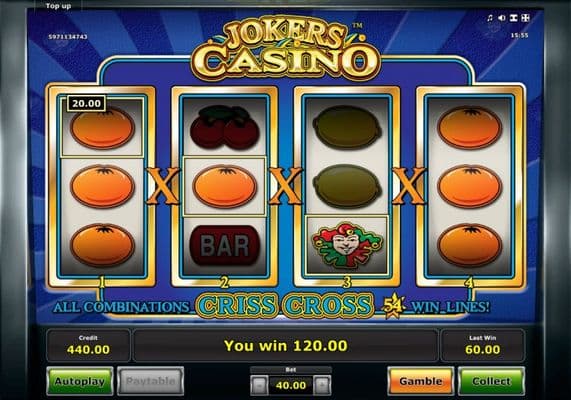571x400 pixels.
Task: Start Autoplay with the green button
Action: point(80,381)
